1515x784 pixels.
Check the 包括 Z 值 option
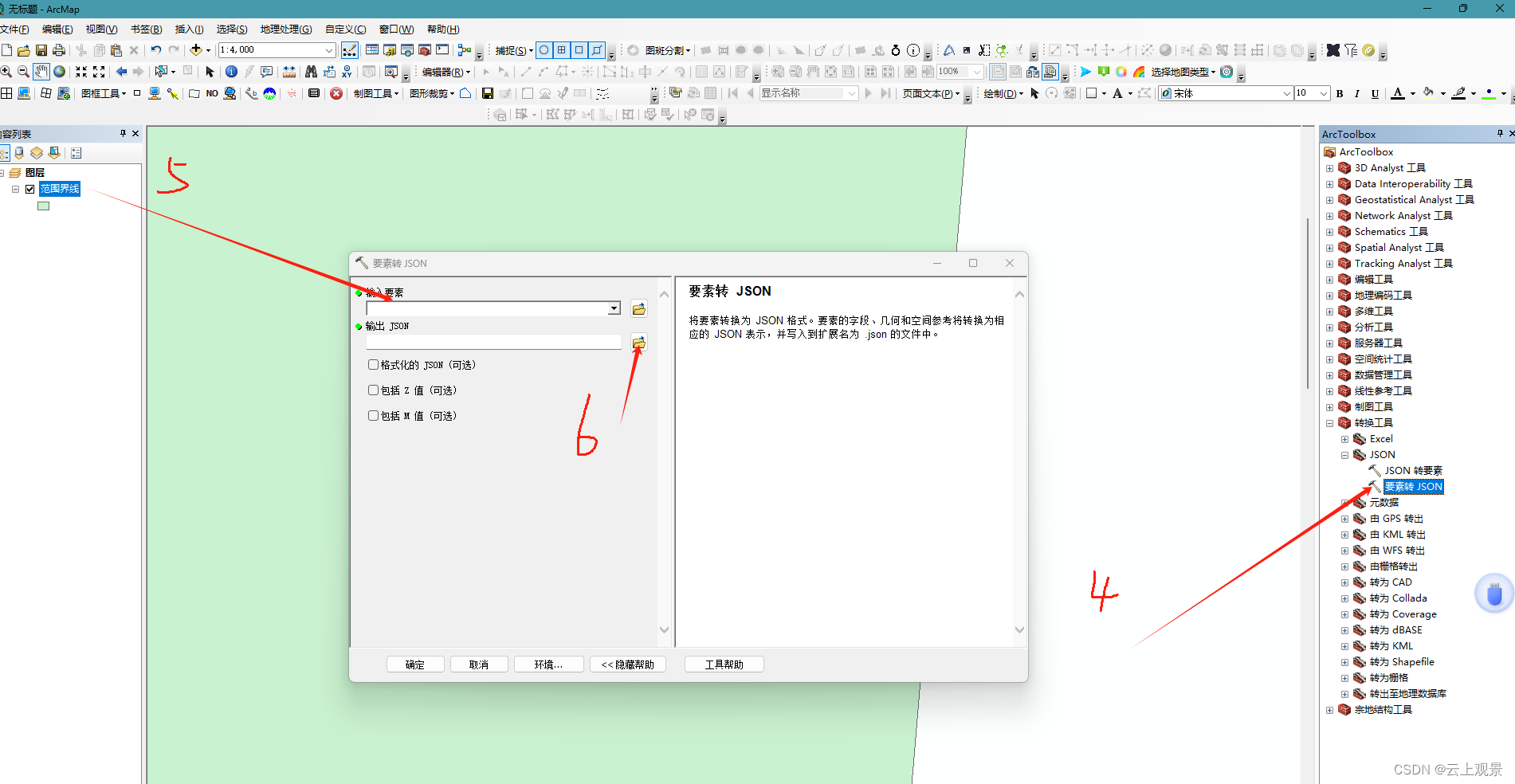373,390
